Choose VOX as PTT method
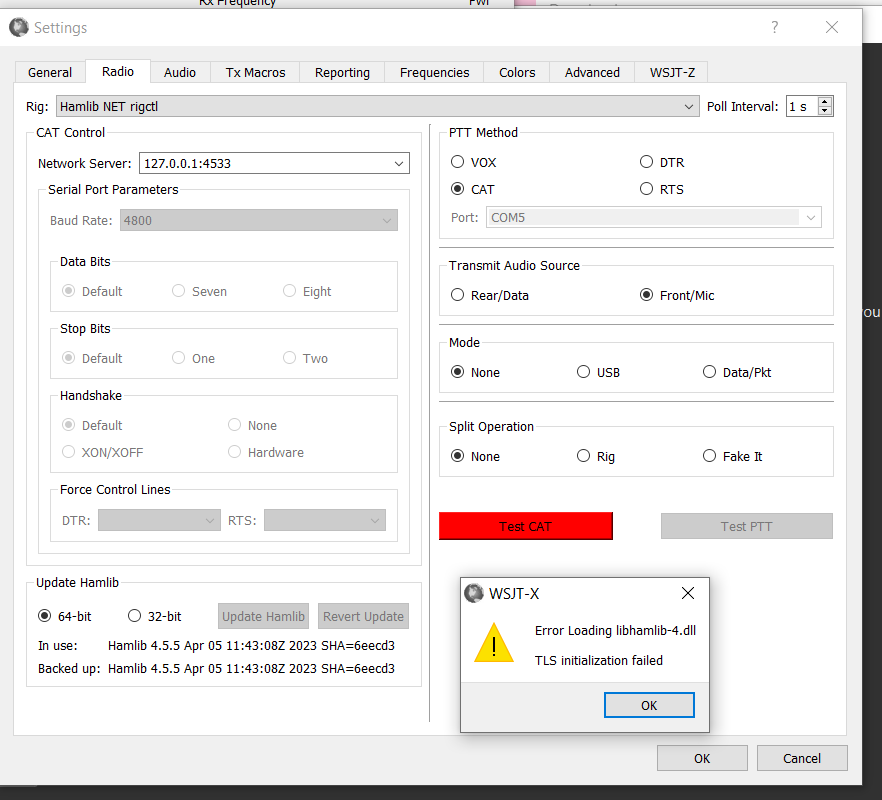The height and width of the screenshot is (800, 882). click(x=473, y=163)
